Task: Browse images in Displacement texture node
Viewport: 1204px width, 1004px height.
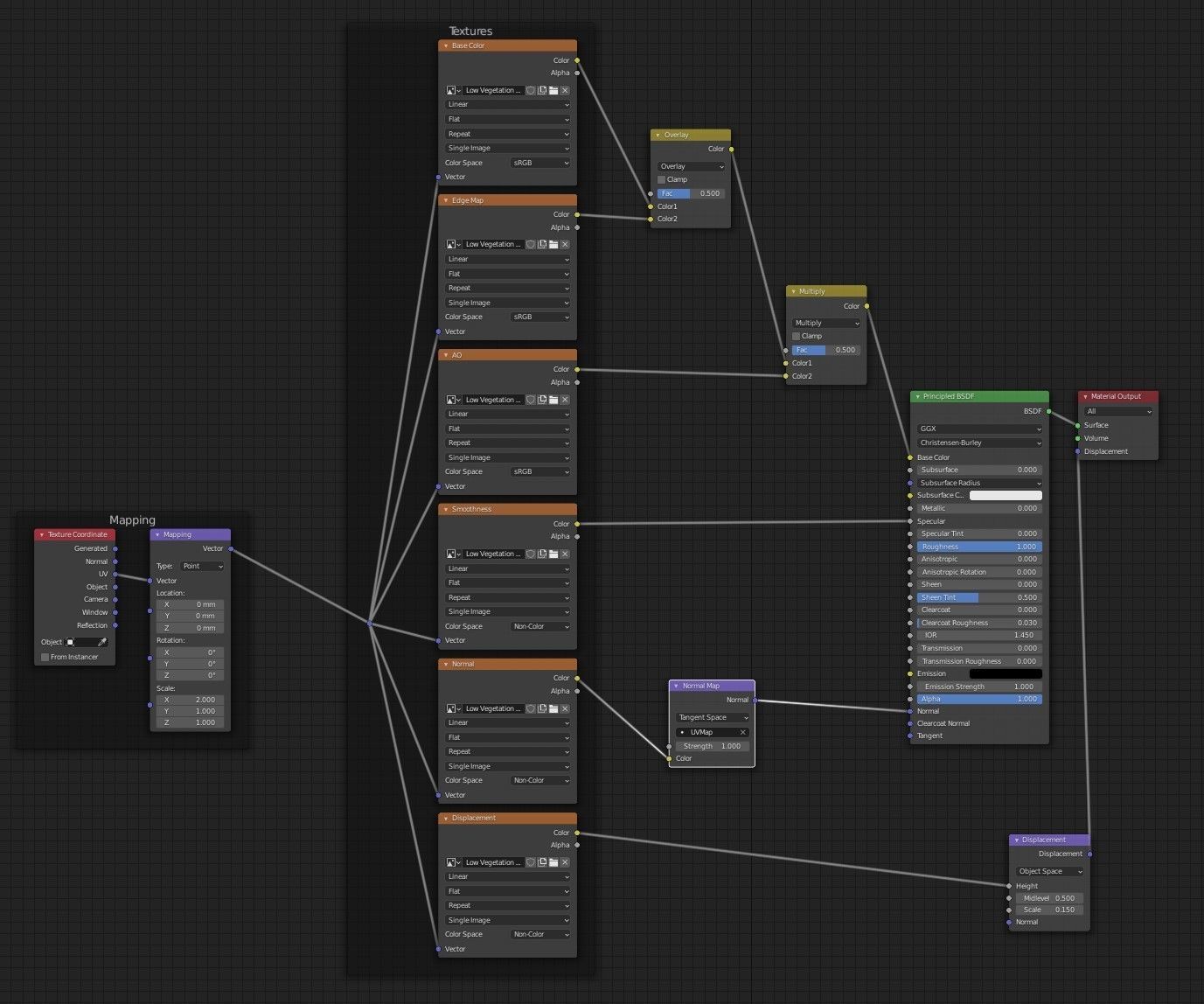Action: point(453,862)
